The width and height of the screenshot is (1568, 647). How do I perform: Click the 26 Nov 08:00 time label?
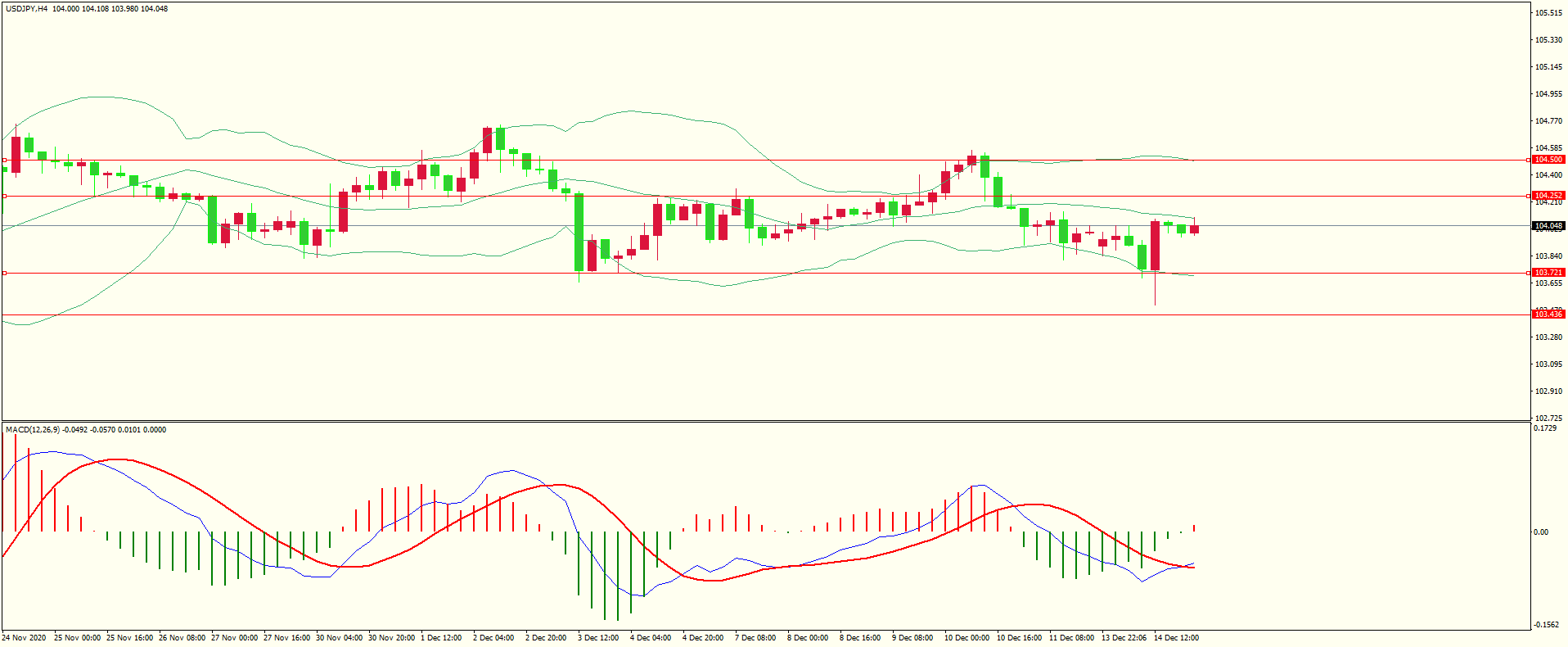pos(182,638)
